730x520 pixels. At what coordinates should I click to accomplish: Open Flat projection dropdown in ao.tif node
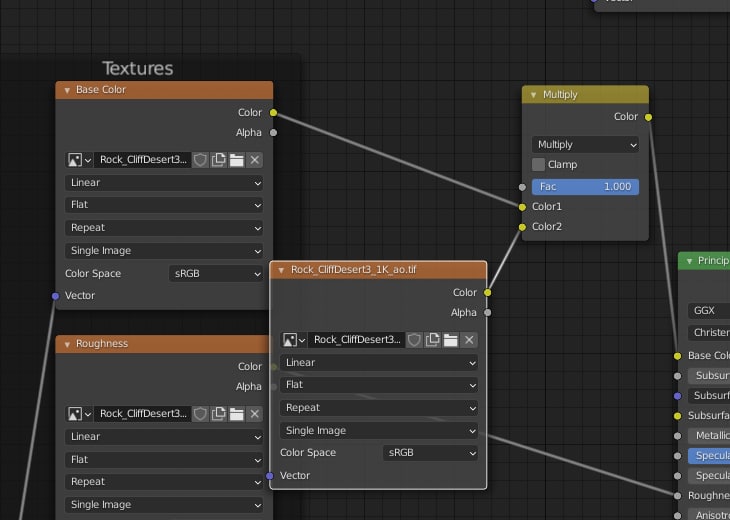pyautogui.click(x=379, y=385)
